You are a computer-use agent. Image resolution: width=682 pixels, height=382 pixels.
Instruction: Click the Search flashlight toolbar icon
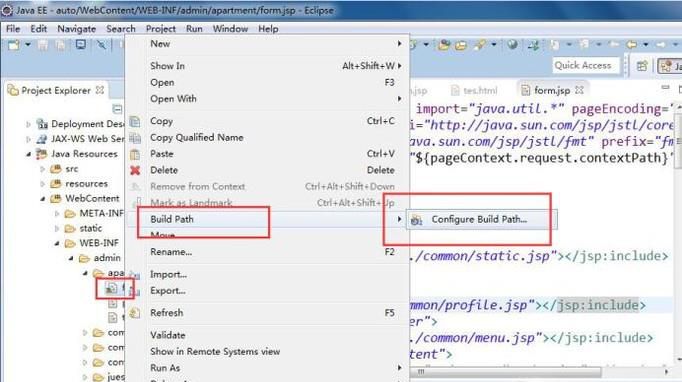click(x=480, y=44)
